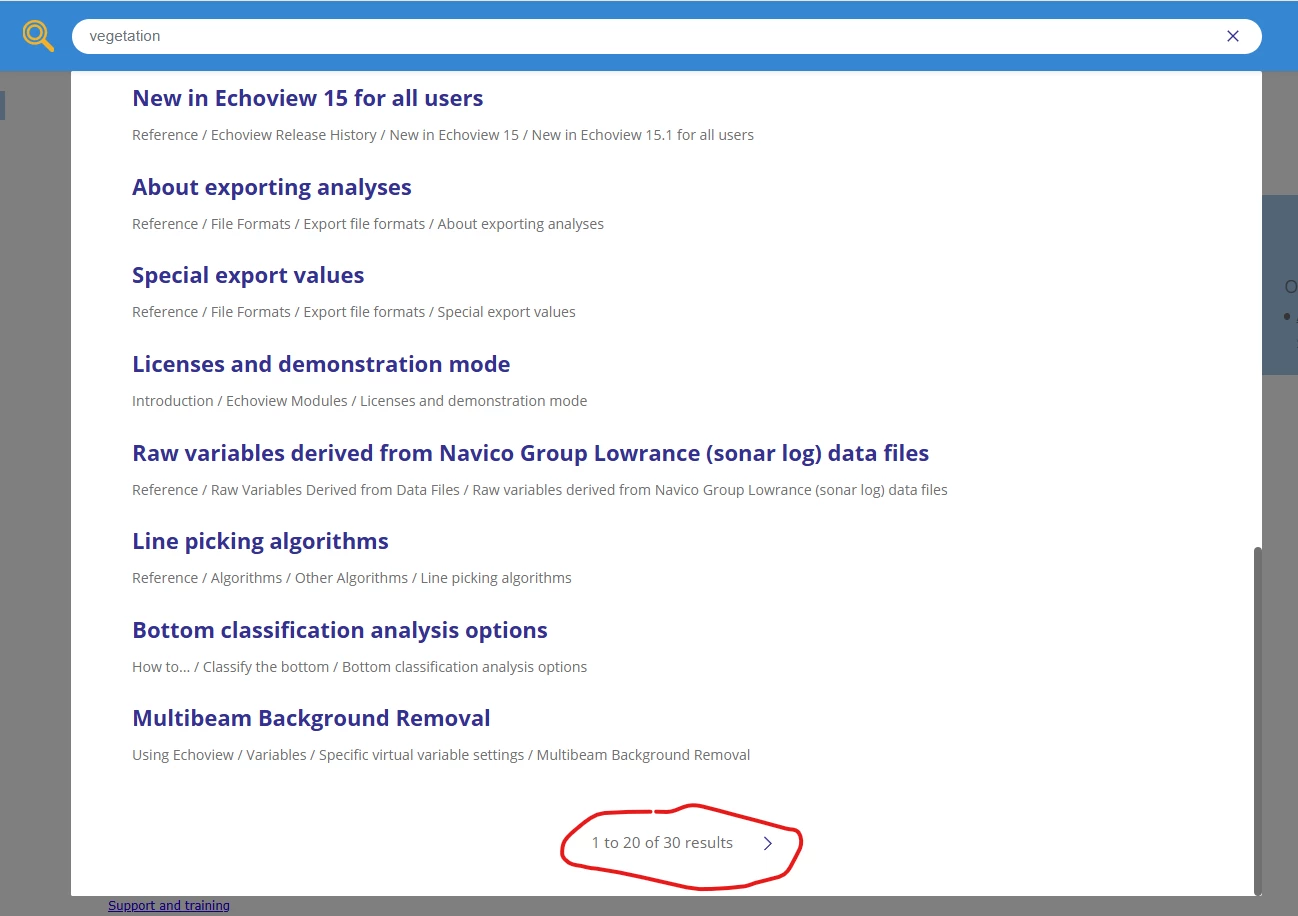Open About exporting analyses result
This screenshot has width=1298, height=916.
(272, 187)
